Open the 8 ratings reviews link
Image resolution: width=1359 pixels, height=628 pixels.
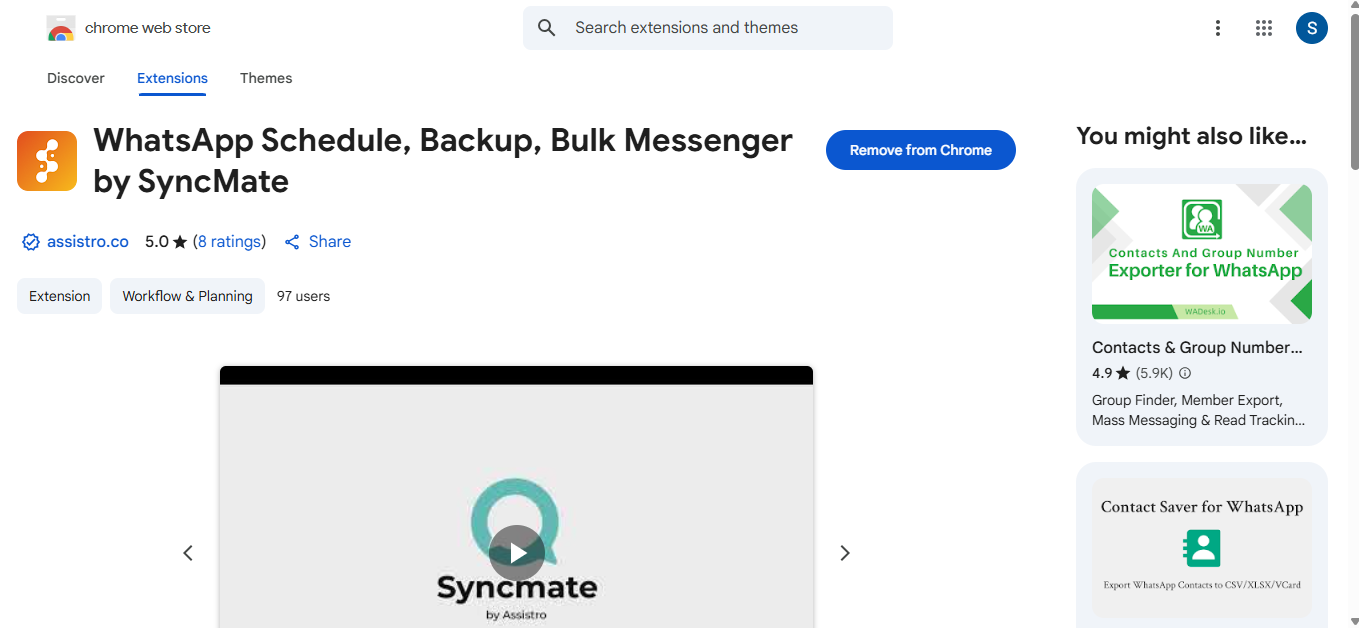(x=229, y=241)
